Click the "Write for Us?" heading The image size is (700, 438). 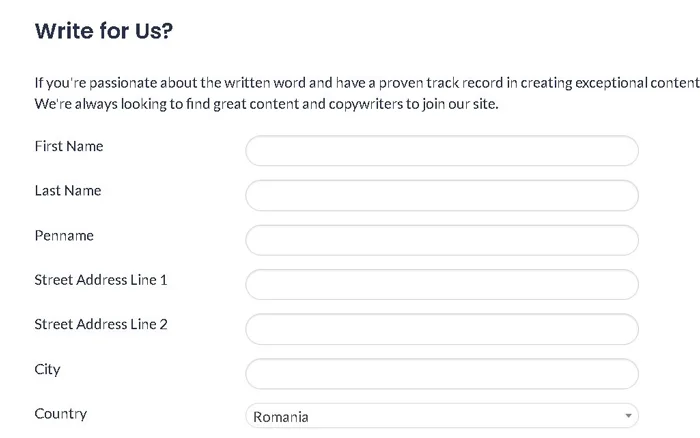click(104, 31)
